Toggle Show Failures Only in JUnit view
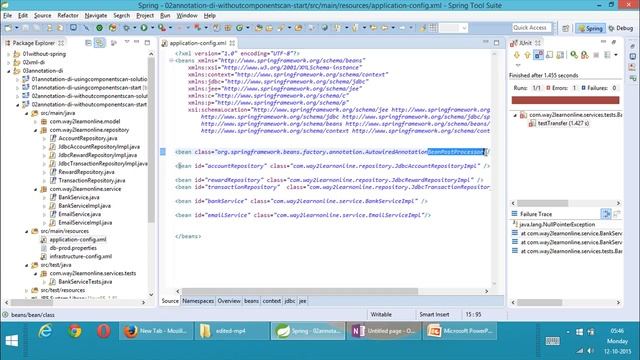The width and height of the screenshot is (640, 360). coord(538,55)
